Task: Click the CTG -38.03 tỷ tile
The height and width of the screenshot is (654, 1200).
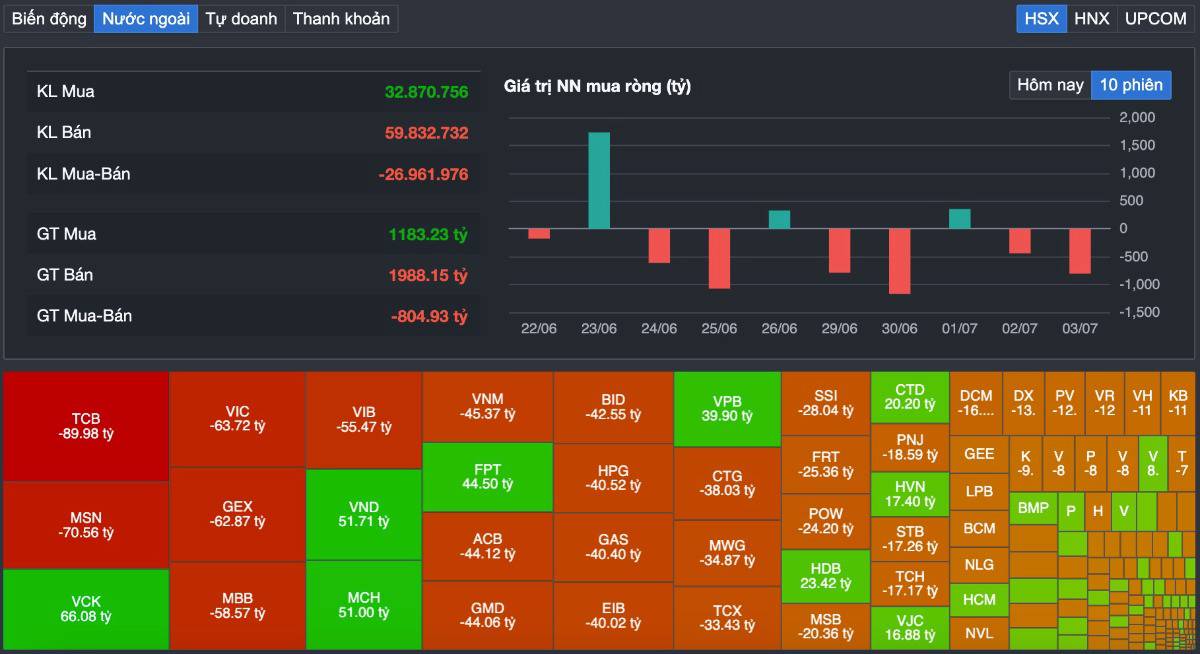Action: tap(727, 483)
